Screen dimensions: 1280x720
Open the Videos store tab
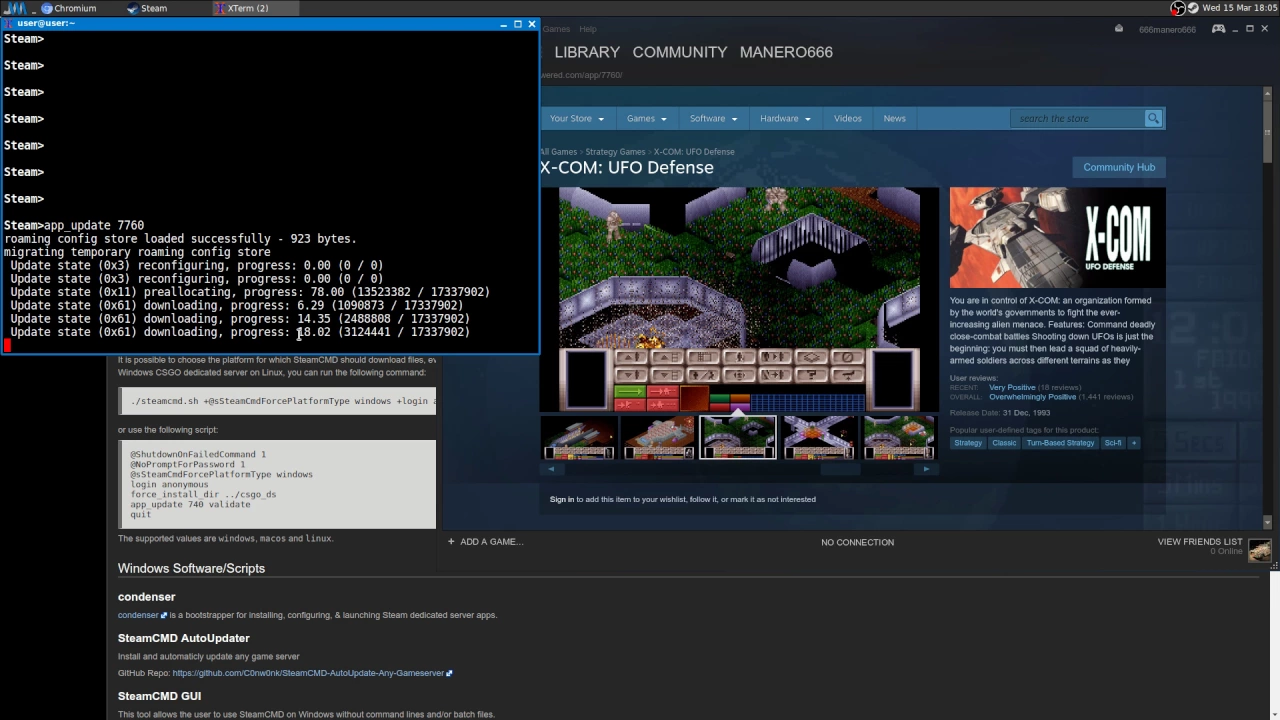click(847, 118)
